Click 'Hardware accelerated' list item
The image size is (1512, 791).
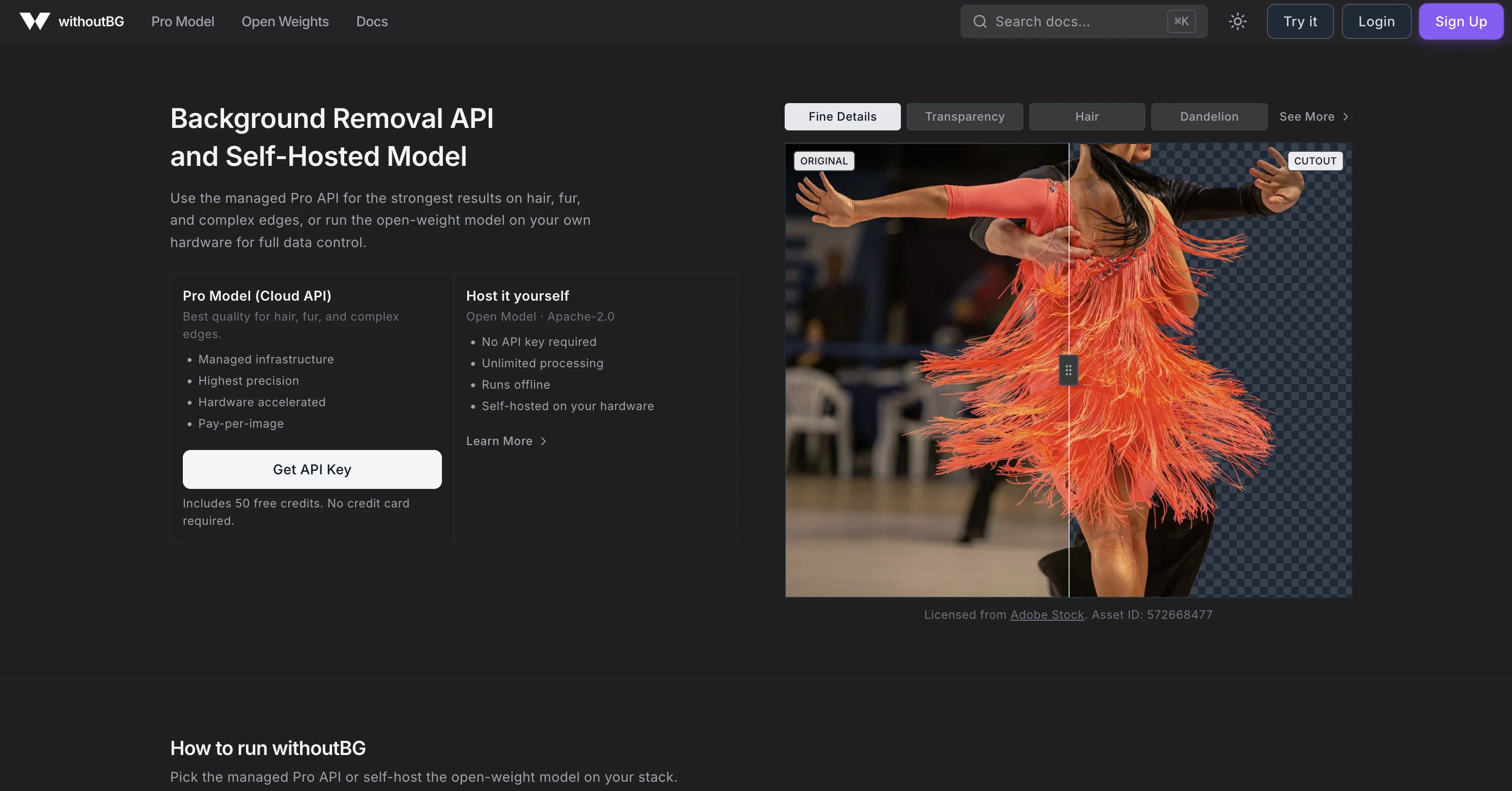point(262,402)
